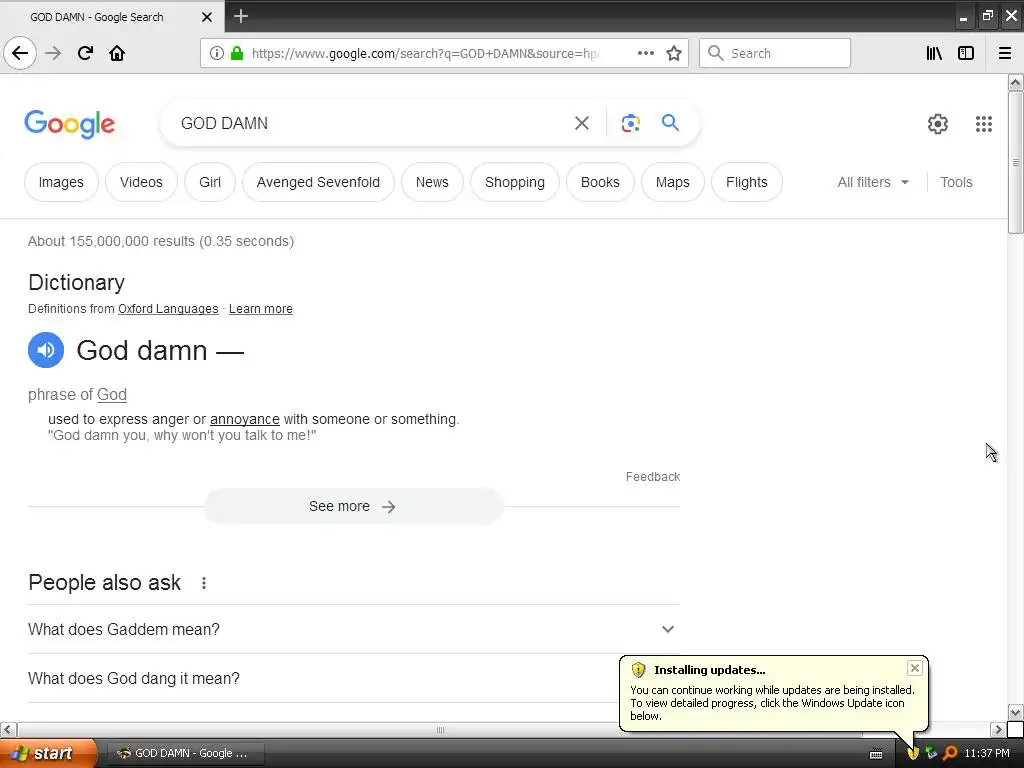
Task: Open the Firefox home page icon
Action: [117, 53]
